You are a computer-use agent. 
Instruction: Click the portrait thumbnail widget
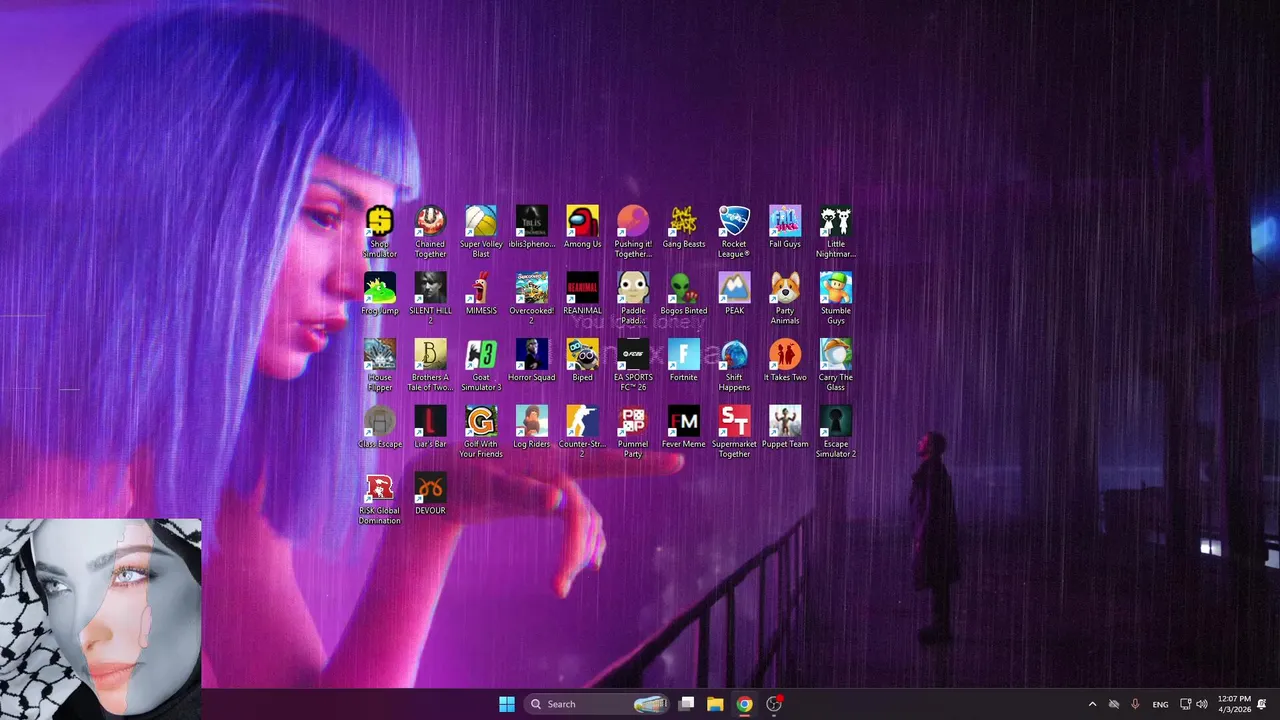coord(100,617)
